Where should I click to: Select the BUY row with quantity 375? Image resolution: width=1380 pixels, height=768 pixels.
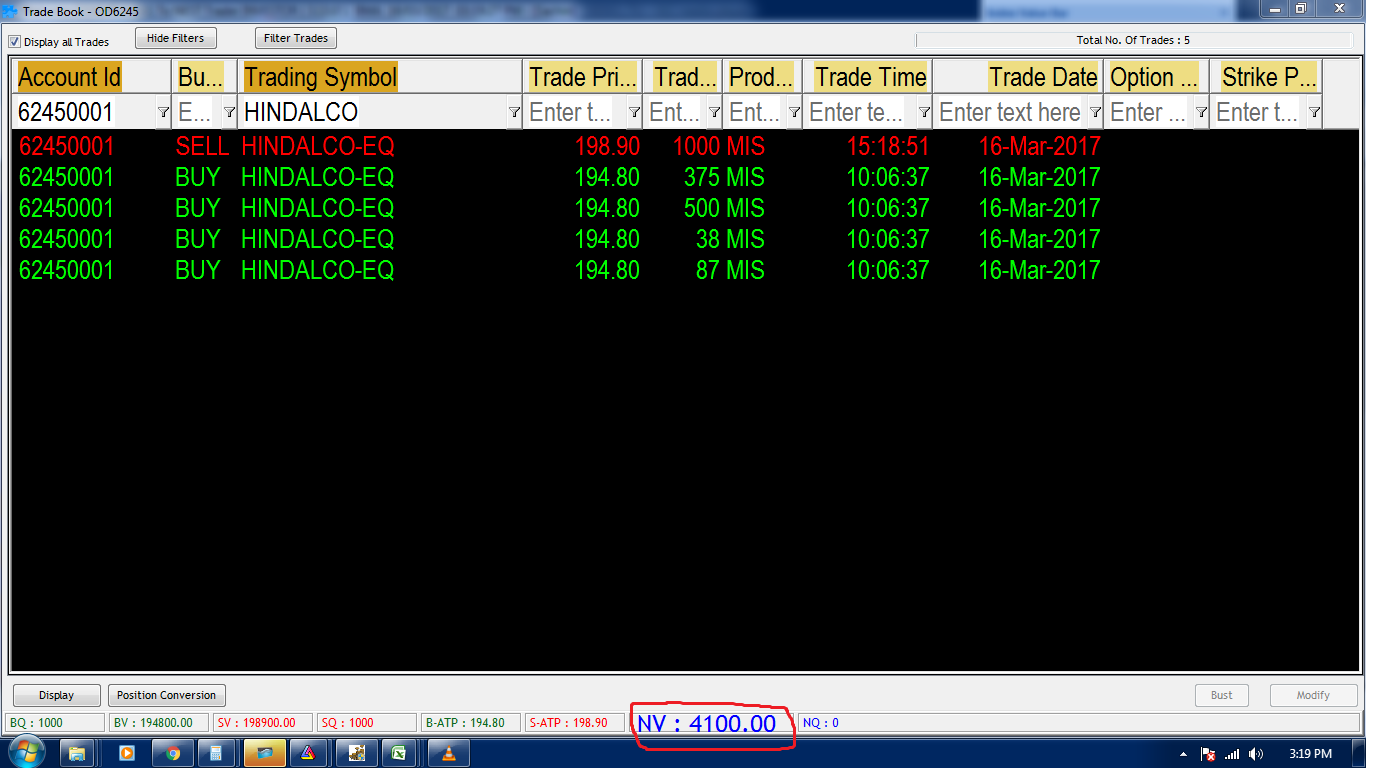click(685, 178)
